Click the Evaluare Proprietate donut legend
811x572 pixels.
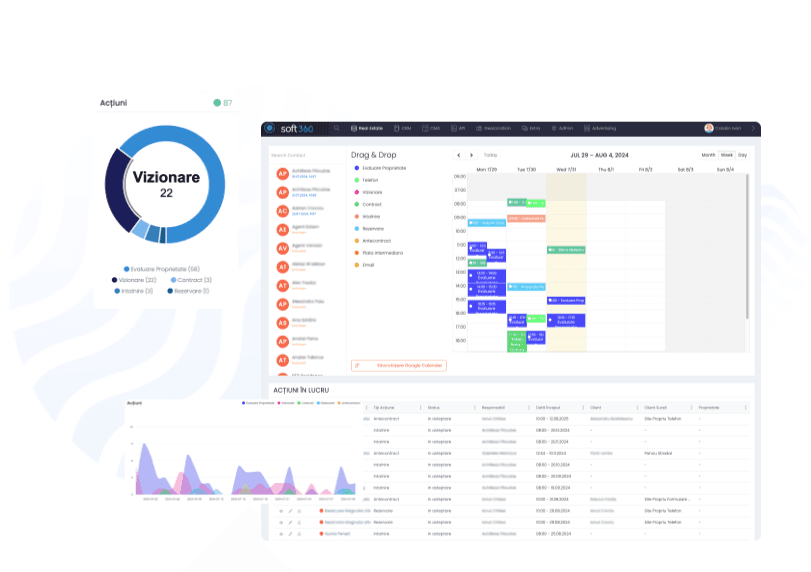(x=161, y=269)
